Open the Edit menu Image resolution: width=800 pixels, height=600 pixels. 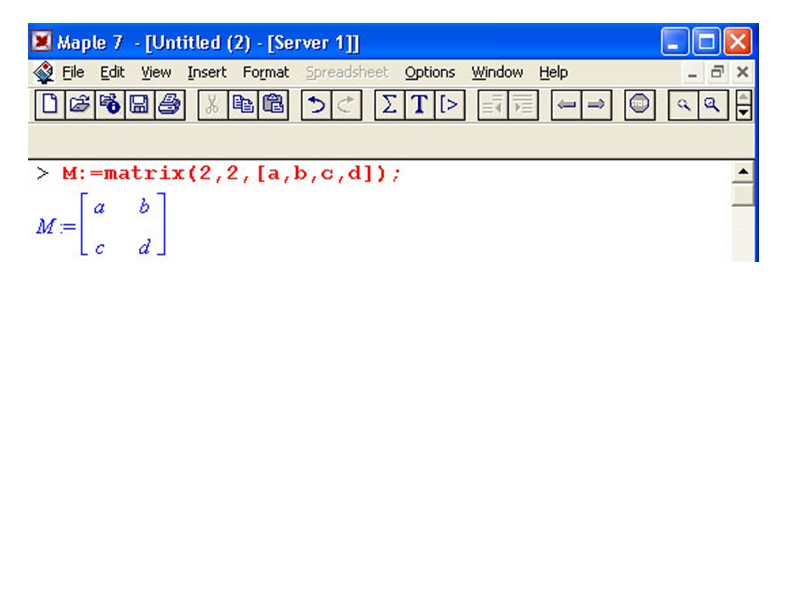point(112,72)
